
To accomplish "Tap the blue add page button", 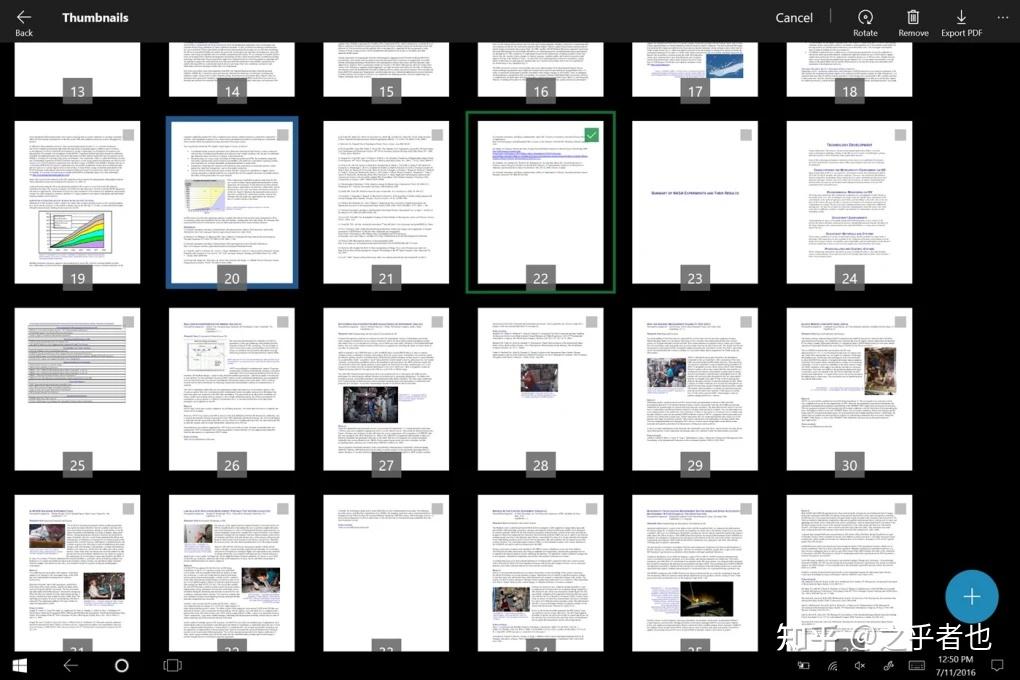I will click(971, 597).
